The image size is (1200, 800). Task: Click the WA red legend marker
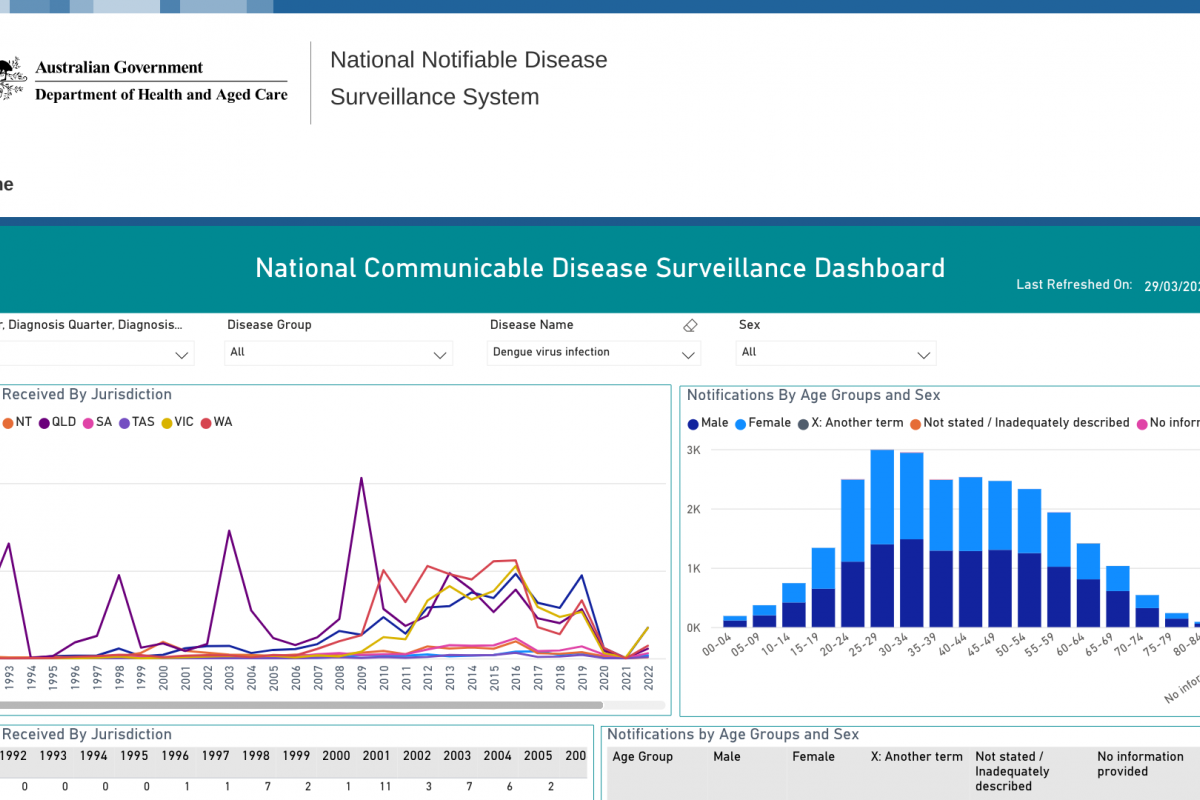206,423
